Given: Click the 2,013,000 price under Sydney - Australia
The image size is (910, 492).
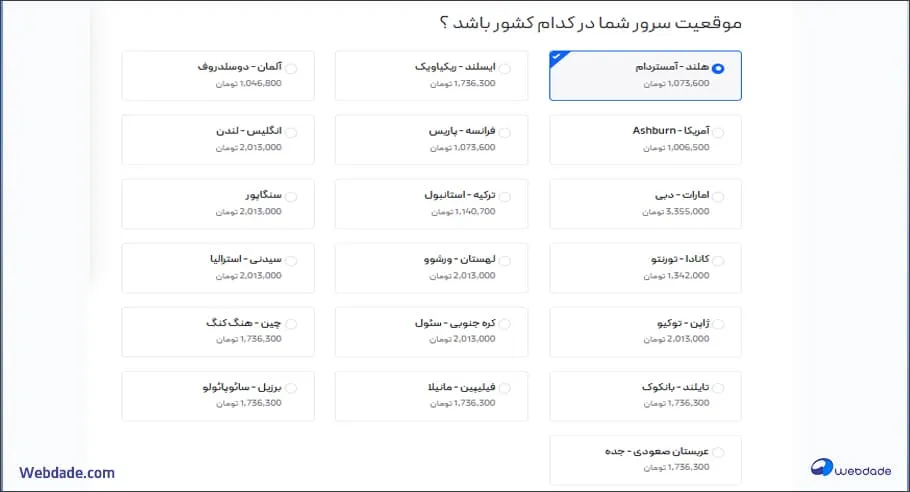Looking at the screenshot, I should pyautogui.click(x=248, y=276).
